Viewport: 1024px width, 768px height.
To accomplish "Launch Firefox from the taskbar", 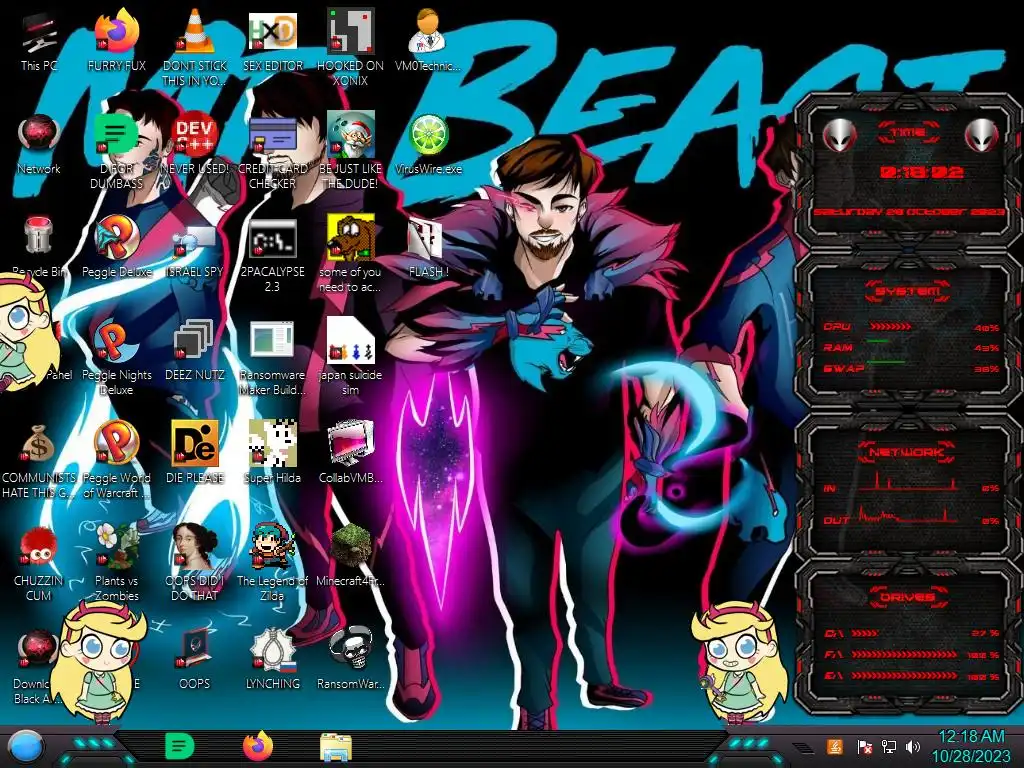I will (x=257, y=746).
